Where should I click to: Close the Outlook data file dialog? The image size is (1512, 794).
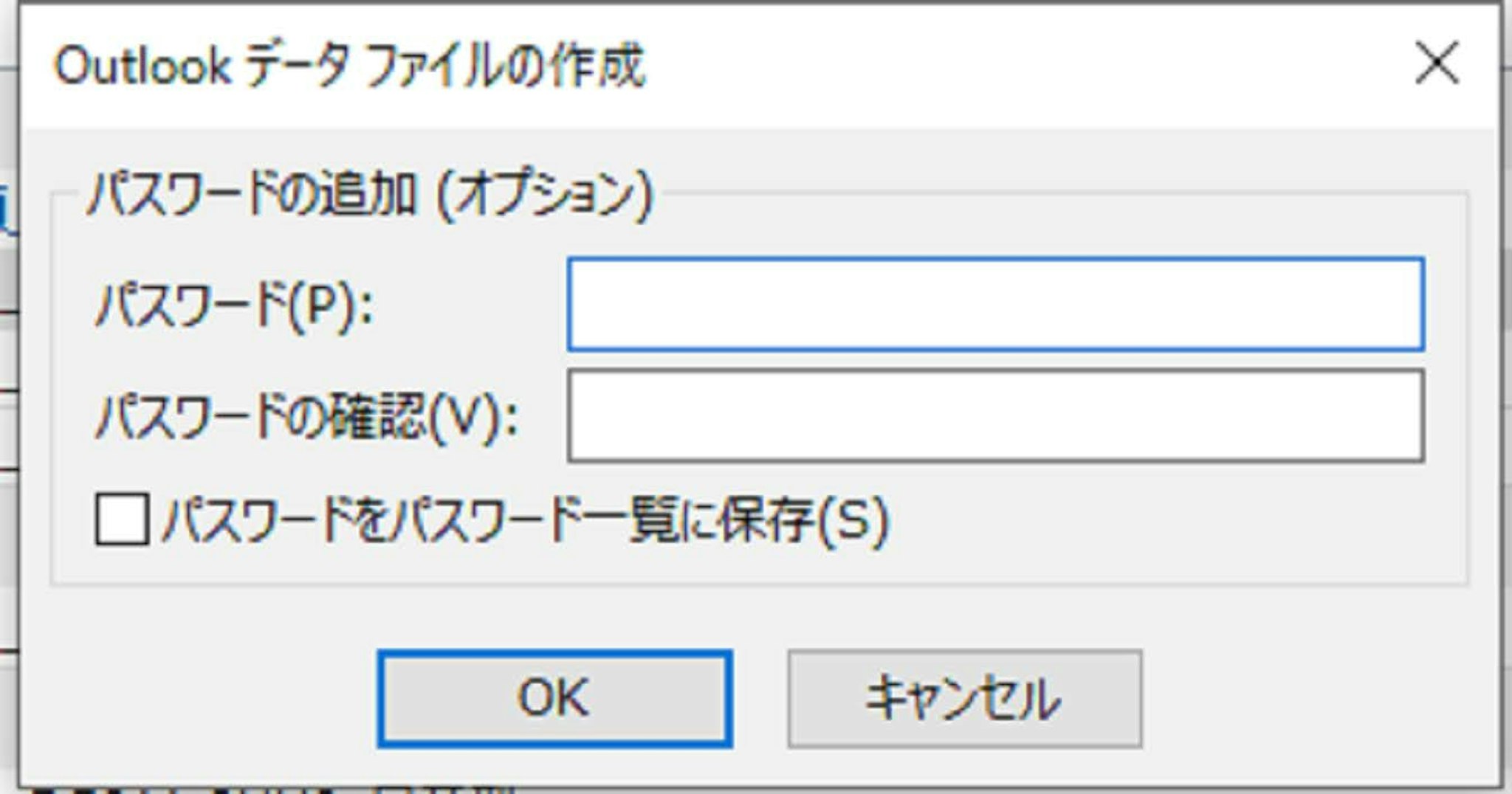(x=1437, y=63)
